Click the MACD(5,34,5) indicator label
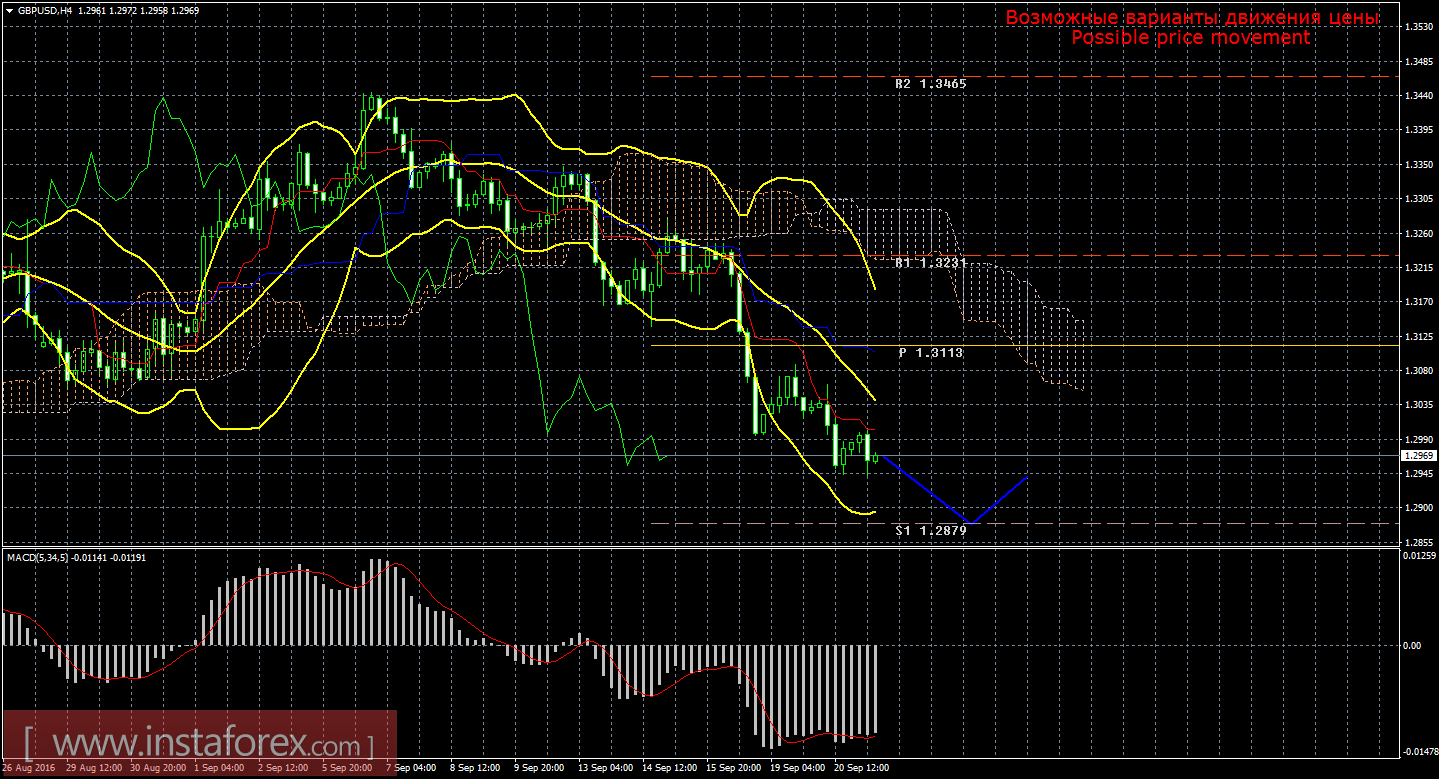Image resolution: width=1439 pixels, height=779 pixels. pos(76,557)
